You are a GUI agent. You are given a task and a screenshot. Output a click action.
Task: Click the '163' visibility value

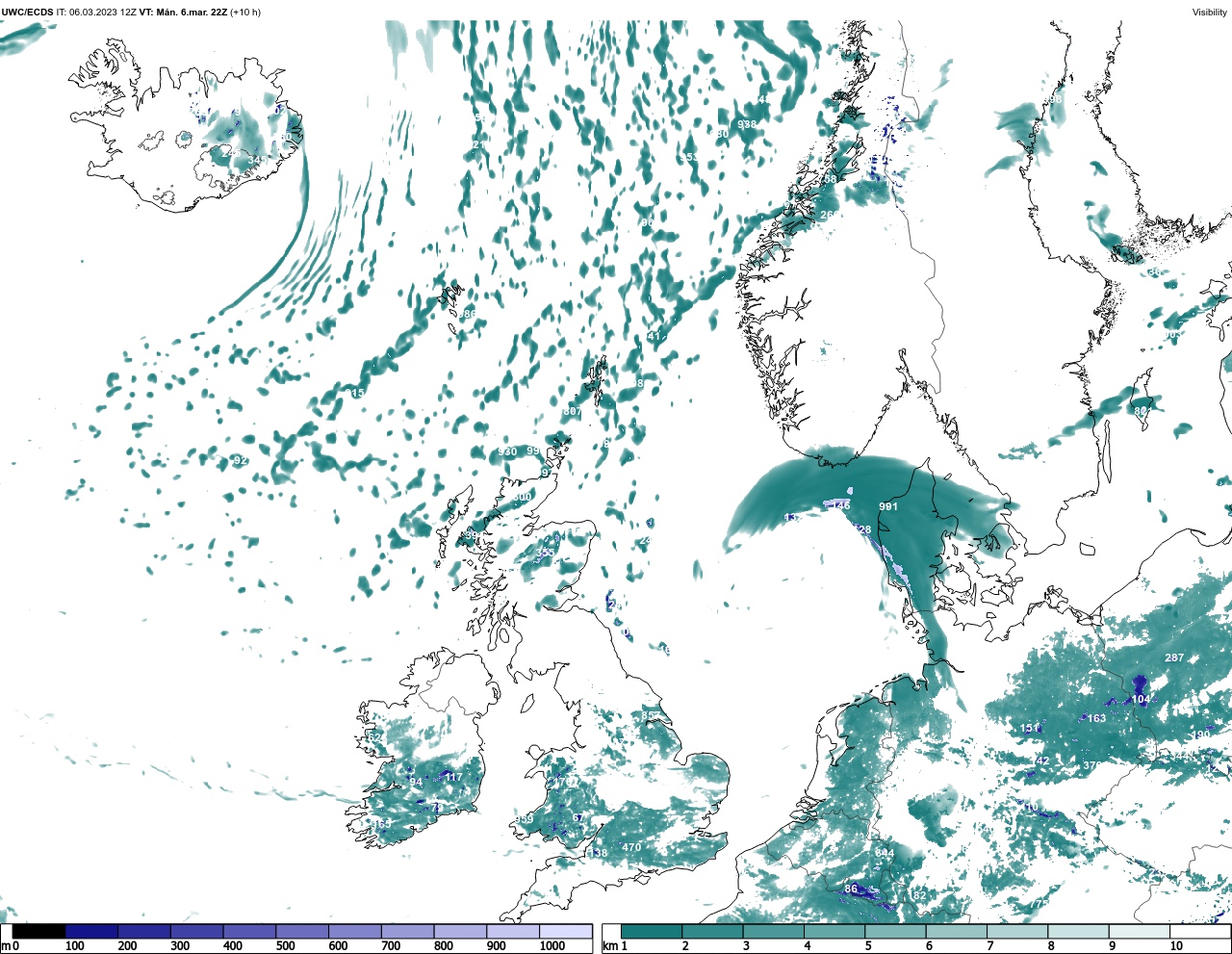(x=1096, y=718)
